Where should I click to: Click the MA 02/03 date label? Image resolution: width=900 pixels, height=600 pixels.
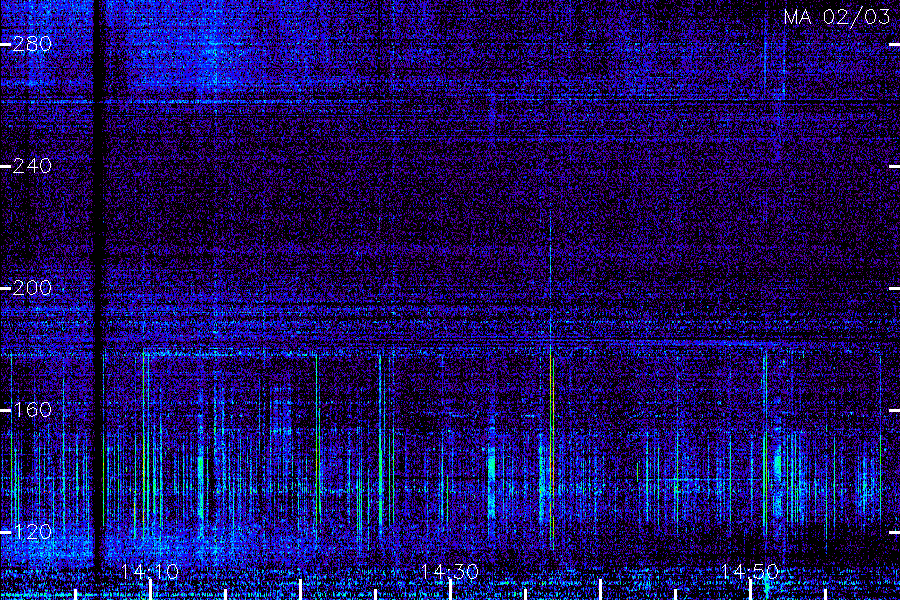(837, 17)
